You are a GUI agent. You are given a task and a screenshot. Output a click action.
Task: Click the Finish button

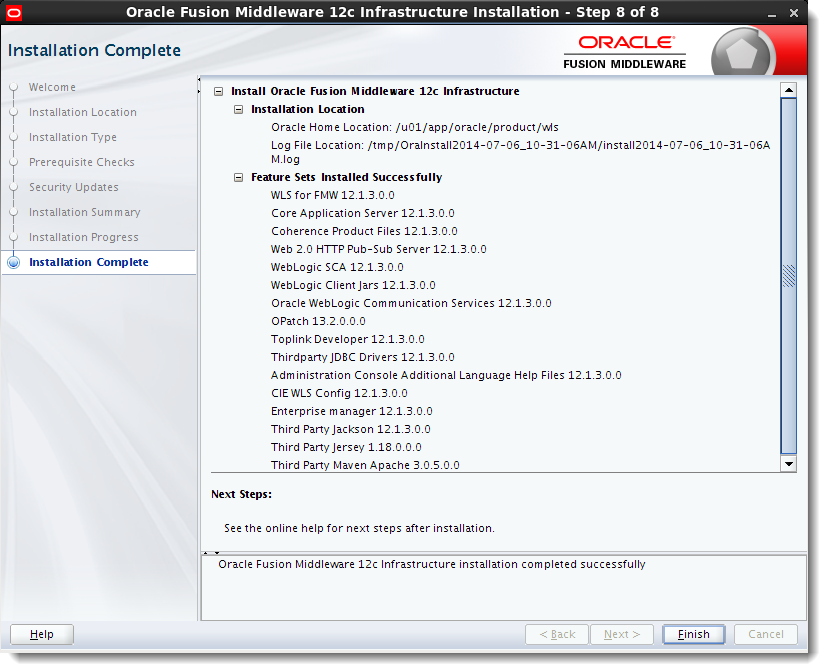click(x=693, y=634)
